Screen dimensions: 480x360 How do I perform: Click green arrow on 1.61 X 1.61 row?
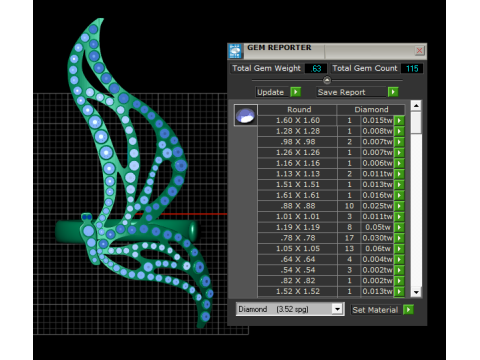pyautogui.click(x=399, y=195)
